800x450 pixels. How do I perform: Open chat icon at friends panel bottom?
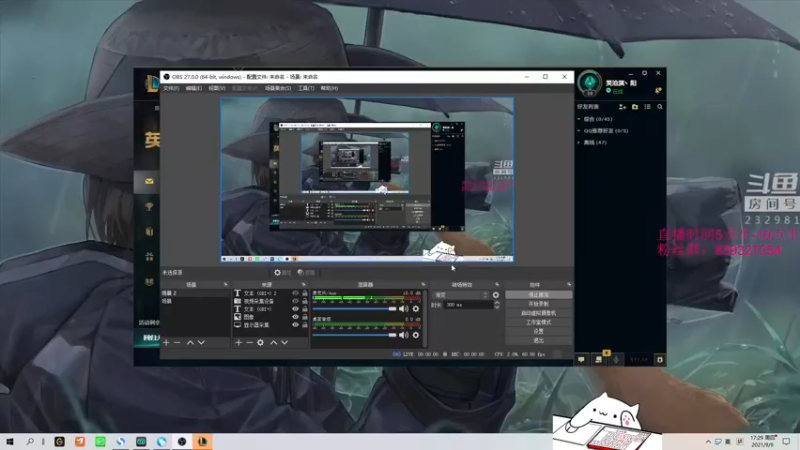pos(581,360)
